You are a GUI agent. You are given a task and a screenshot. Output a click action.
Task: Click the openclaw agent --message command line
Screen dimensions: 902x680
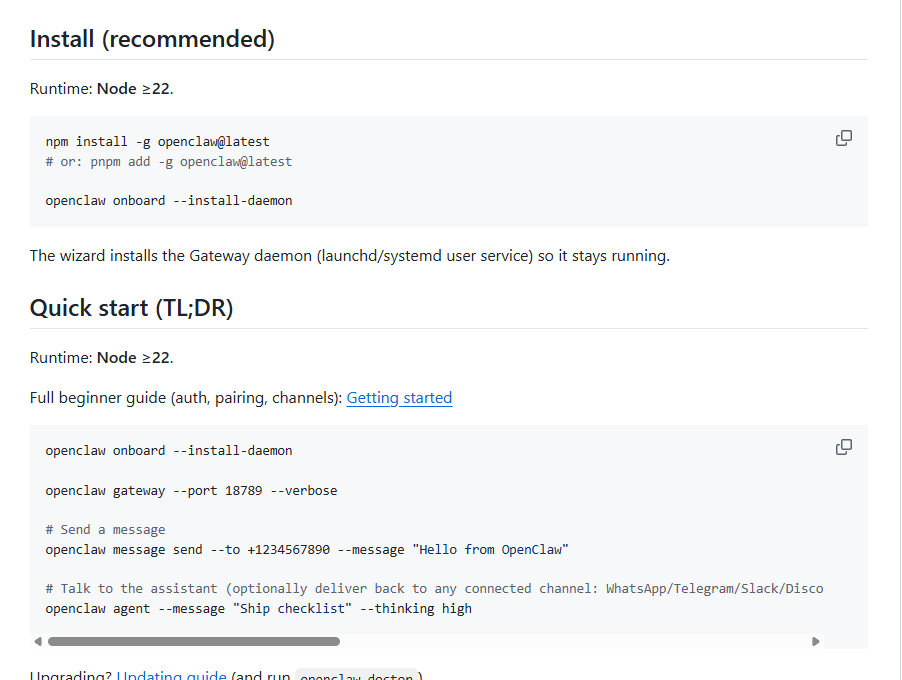(258, 608)
